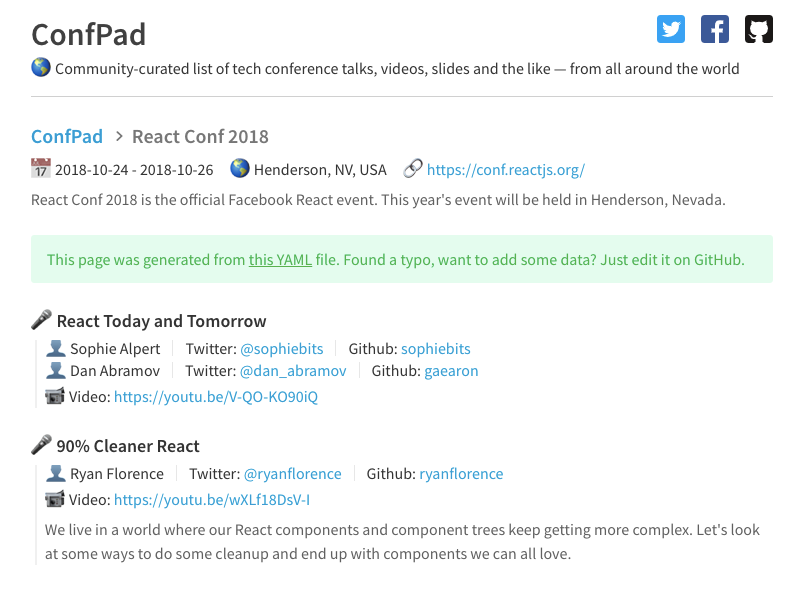Image resolution: width=800 pixels, height=590 pixels.
Task: Click the microphone icon for React Today and Tomorrow
Action: click(41, 319)
